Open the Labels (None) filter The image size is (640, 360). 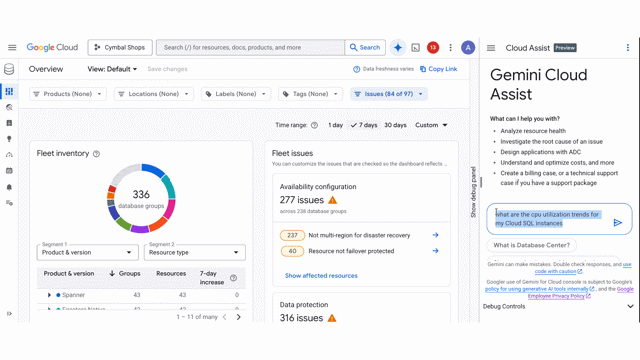coord(236,94)
